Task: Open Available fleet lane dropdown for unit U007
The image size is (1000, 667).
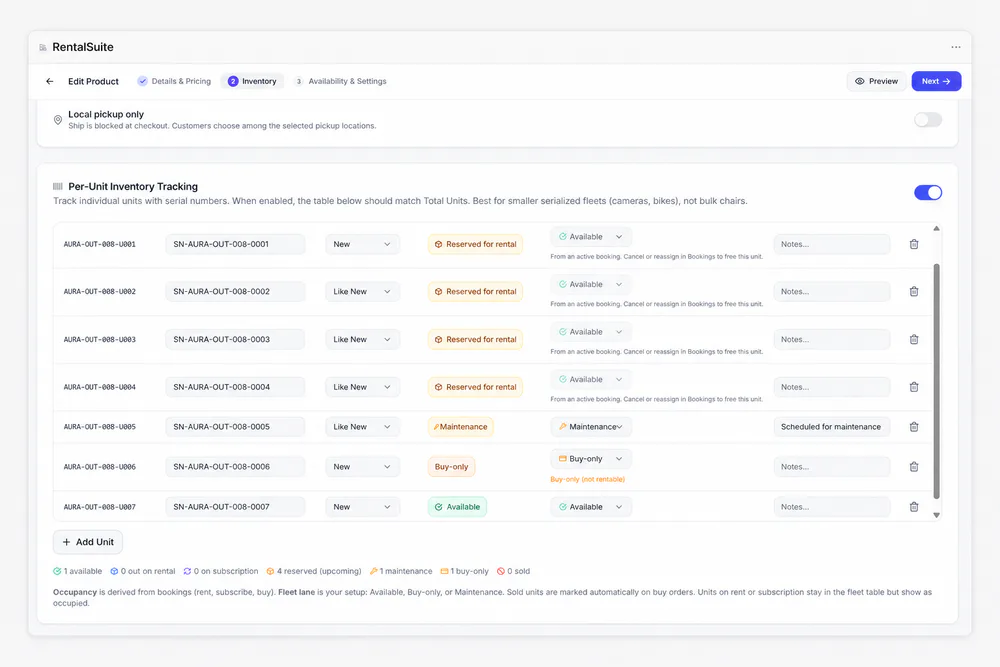Action: [x=591, y=507]
